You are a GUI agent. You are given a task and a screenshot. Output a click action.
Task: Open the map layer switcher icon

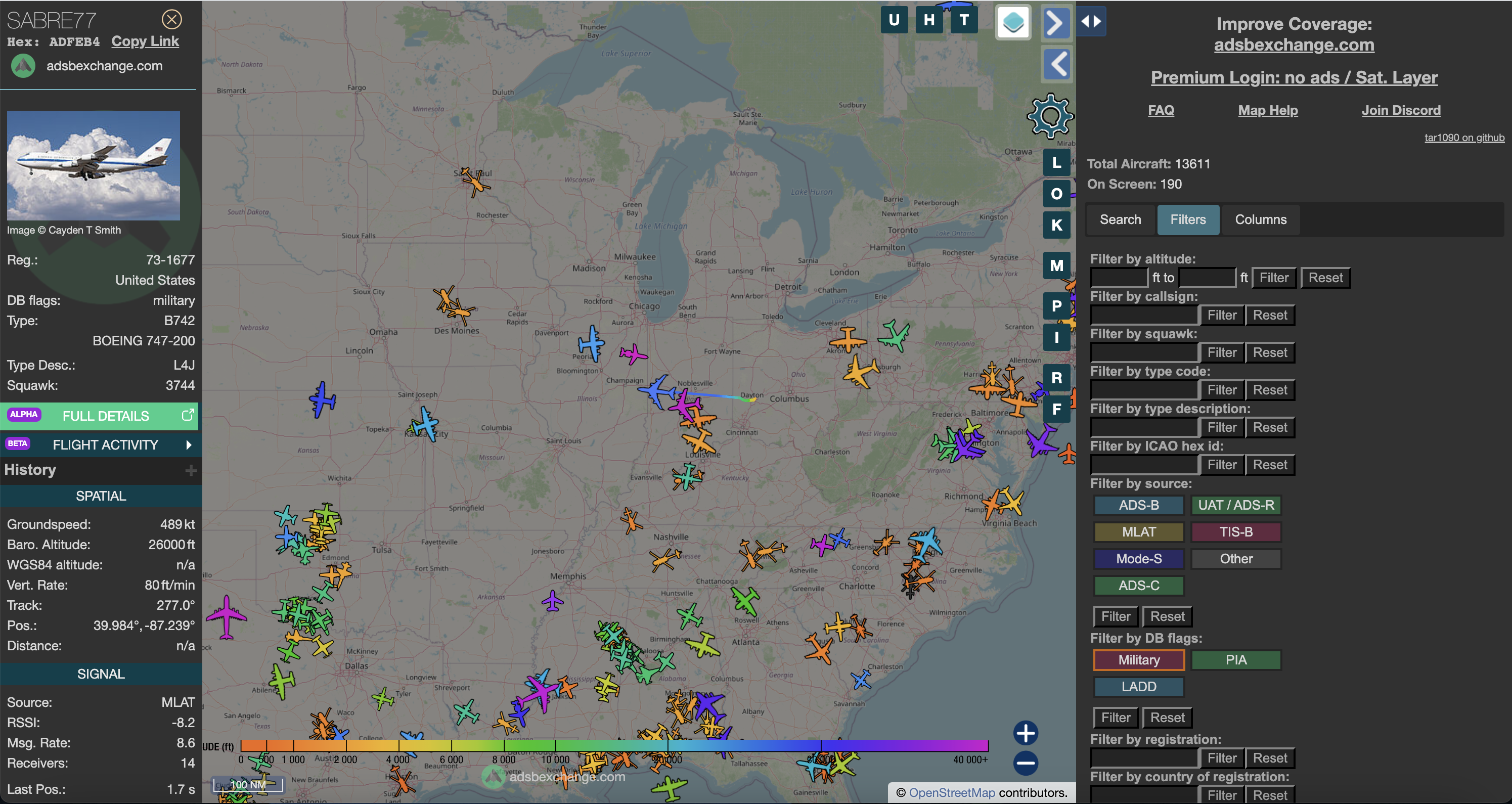click(1013, 23)
